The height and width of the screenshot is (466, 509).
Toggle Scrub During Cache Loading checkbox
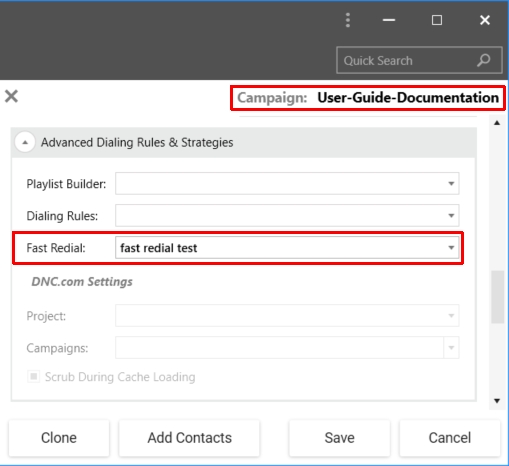click(34, 377)
